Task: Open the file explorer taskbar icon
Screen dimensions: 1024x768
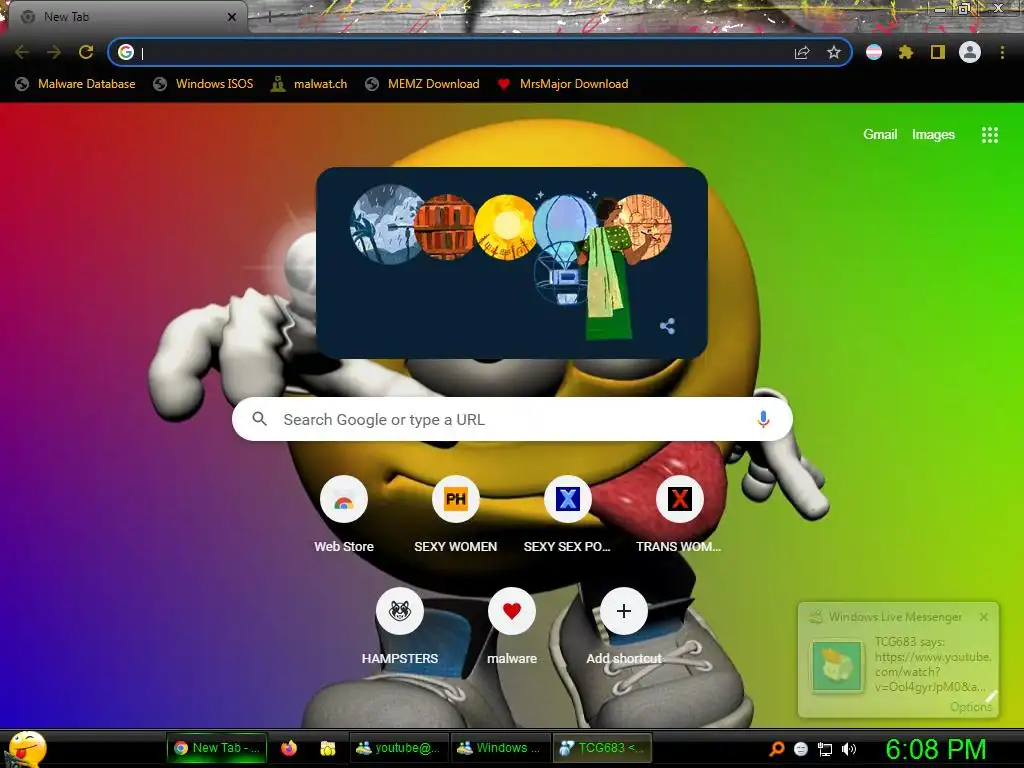Action: point(328,748)
